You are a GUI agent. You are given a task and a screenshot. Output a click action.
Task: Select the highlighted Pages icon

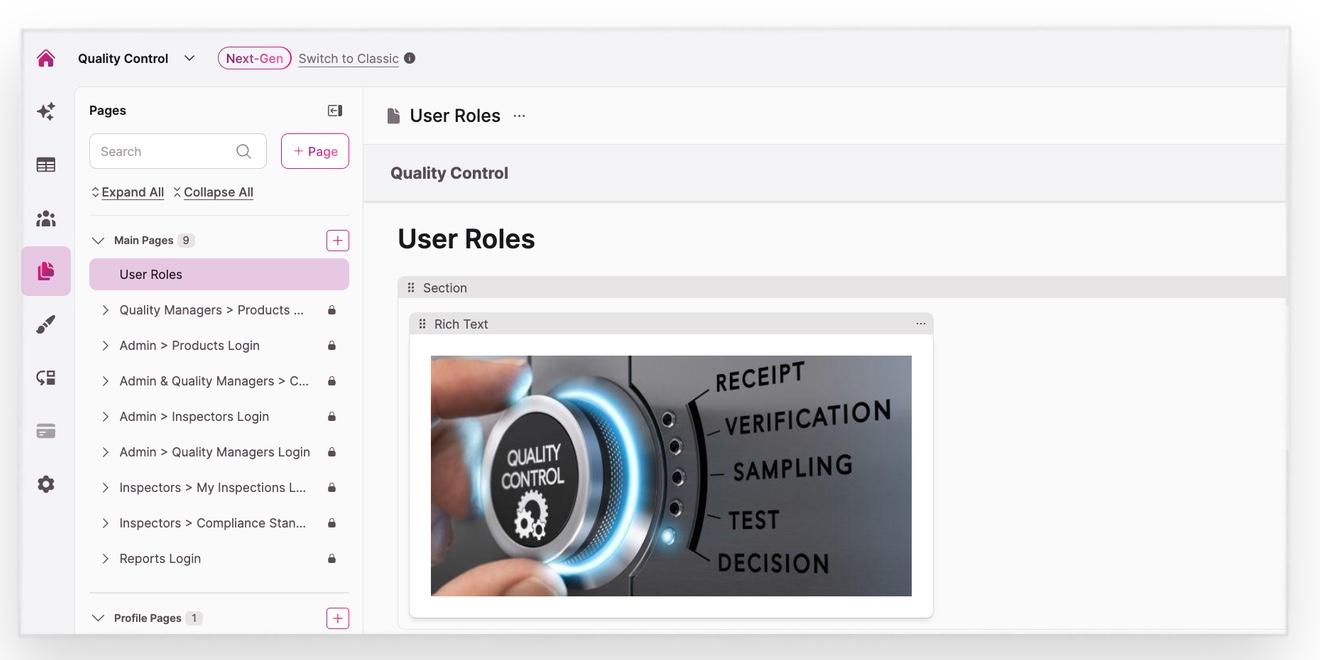[x=45, y=270]
